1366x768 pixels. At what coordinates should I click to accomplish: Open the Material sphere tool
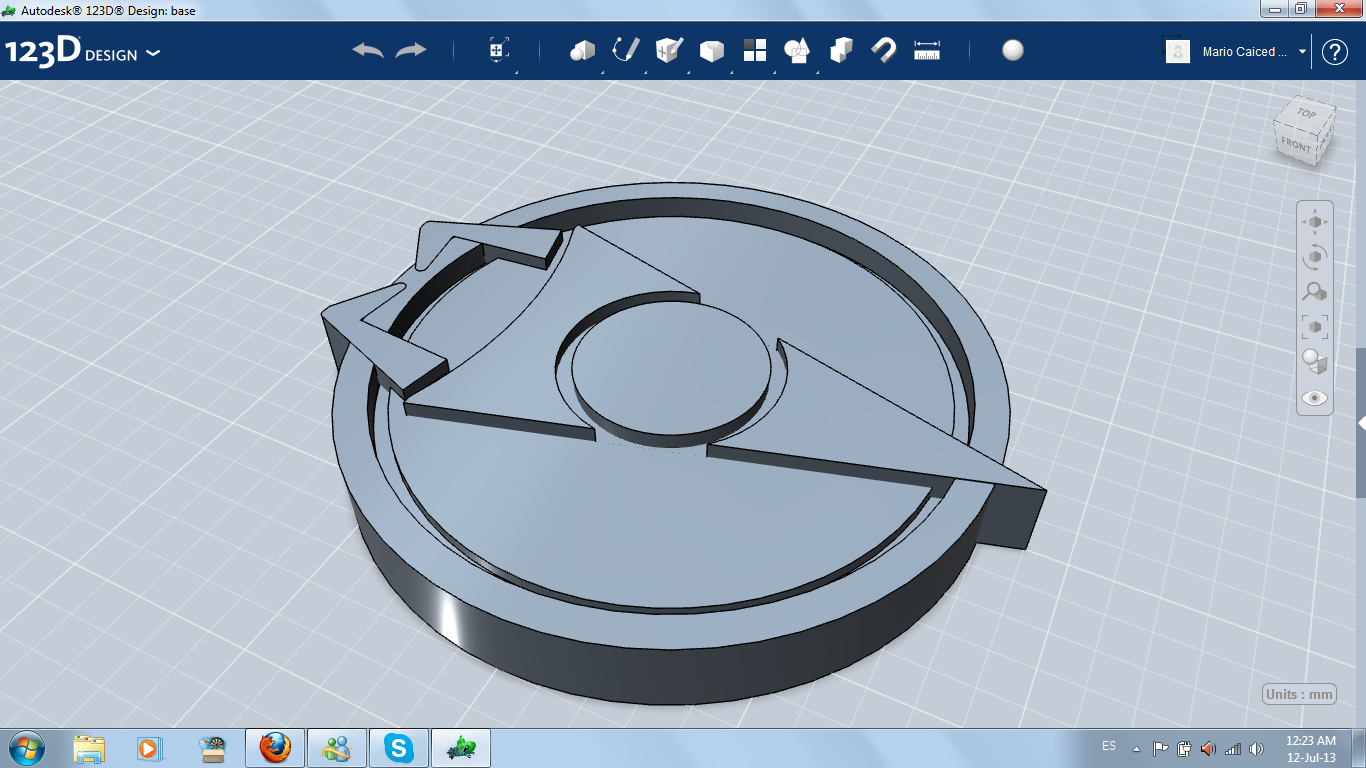pos(1013,51)
